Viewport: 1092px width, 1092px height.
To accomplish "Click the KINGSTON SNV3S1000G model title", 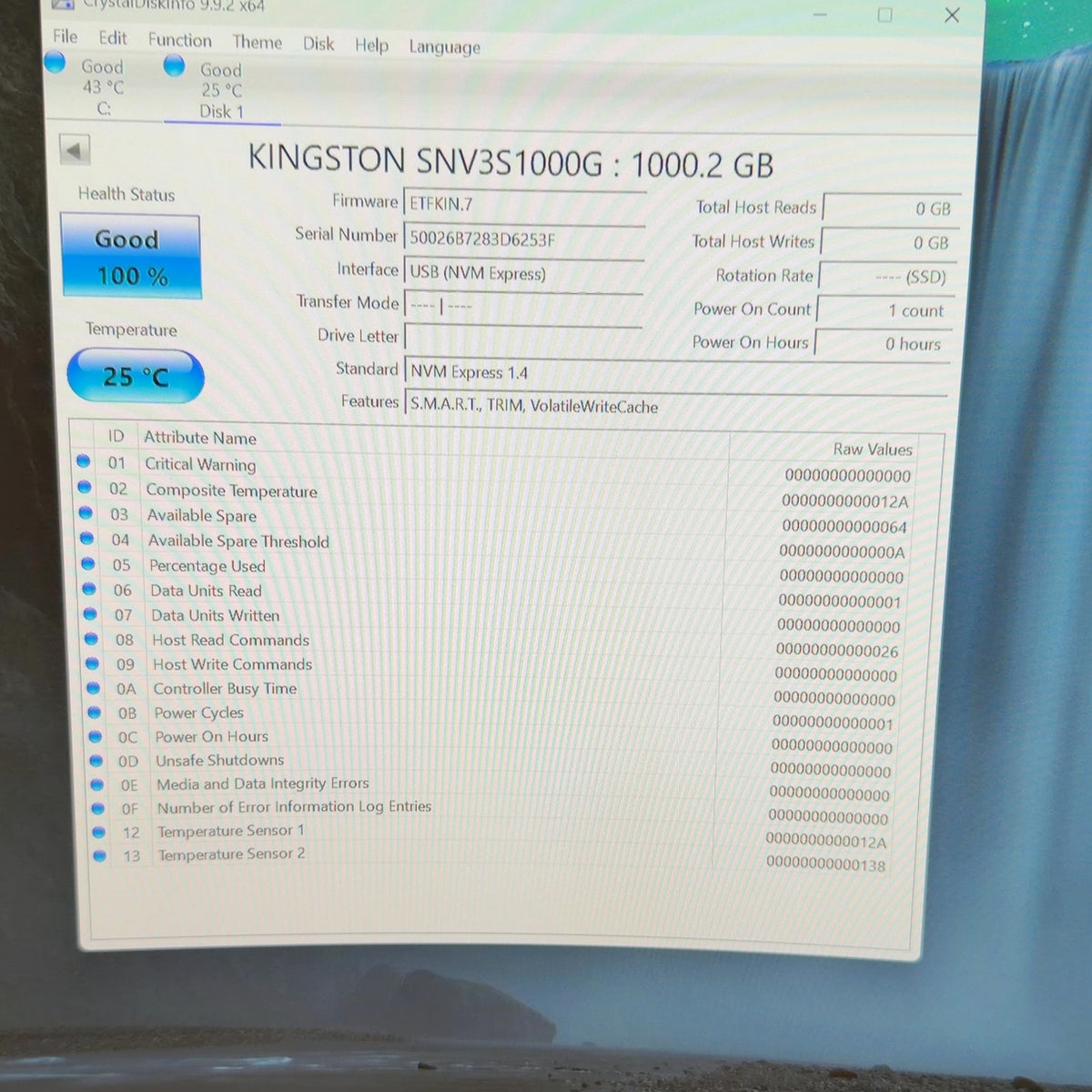I will click(x=511, y=162).
